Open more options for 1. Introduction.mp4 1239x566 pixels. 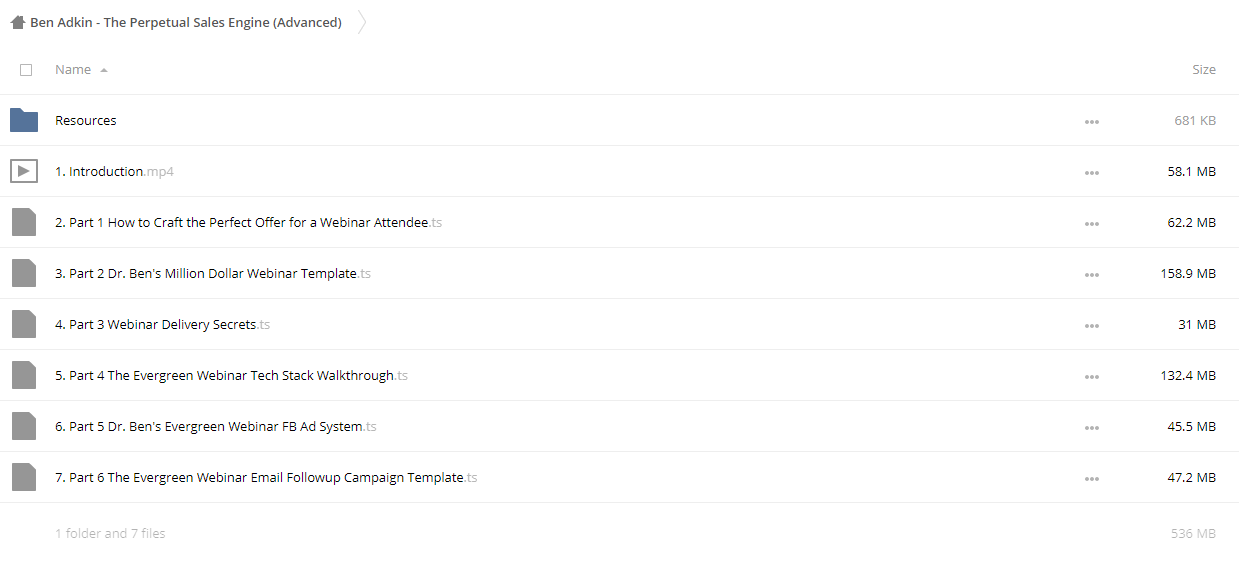point(1091,173)
